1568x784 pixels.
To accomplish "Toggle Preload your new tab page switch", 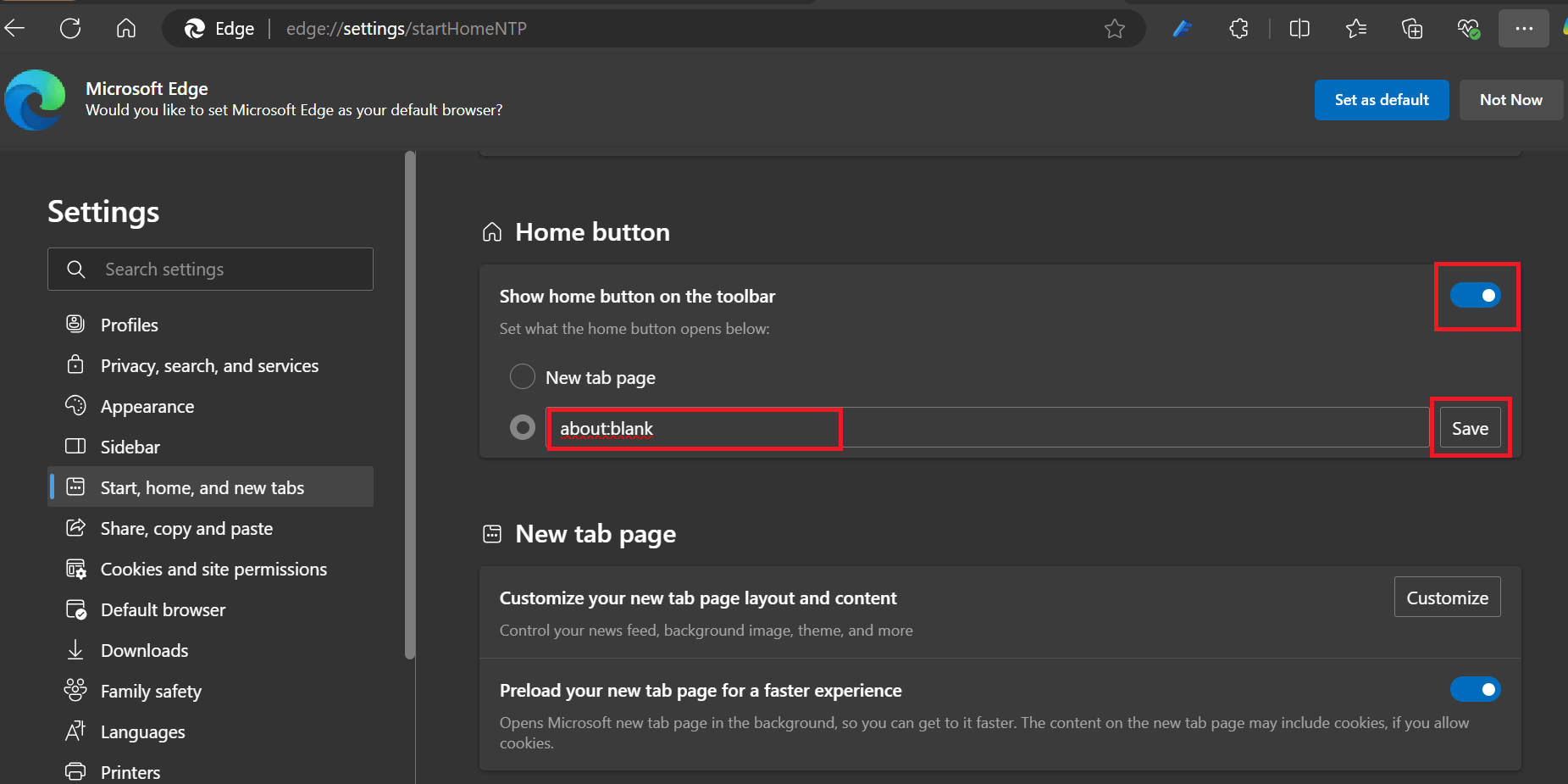I will pos(1475,689).
